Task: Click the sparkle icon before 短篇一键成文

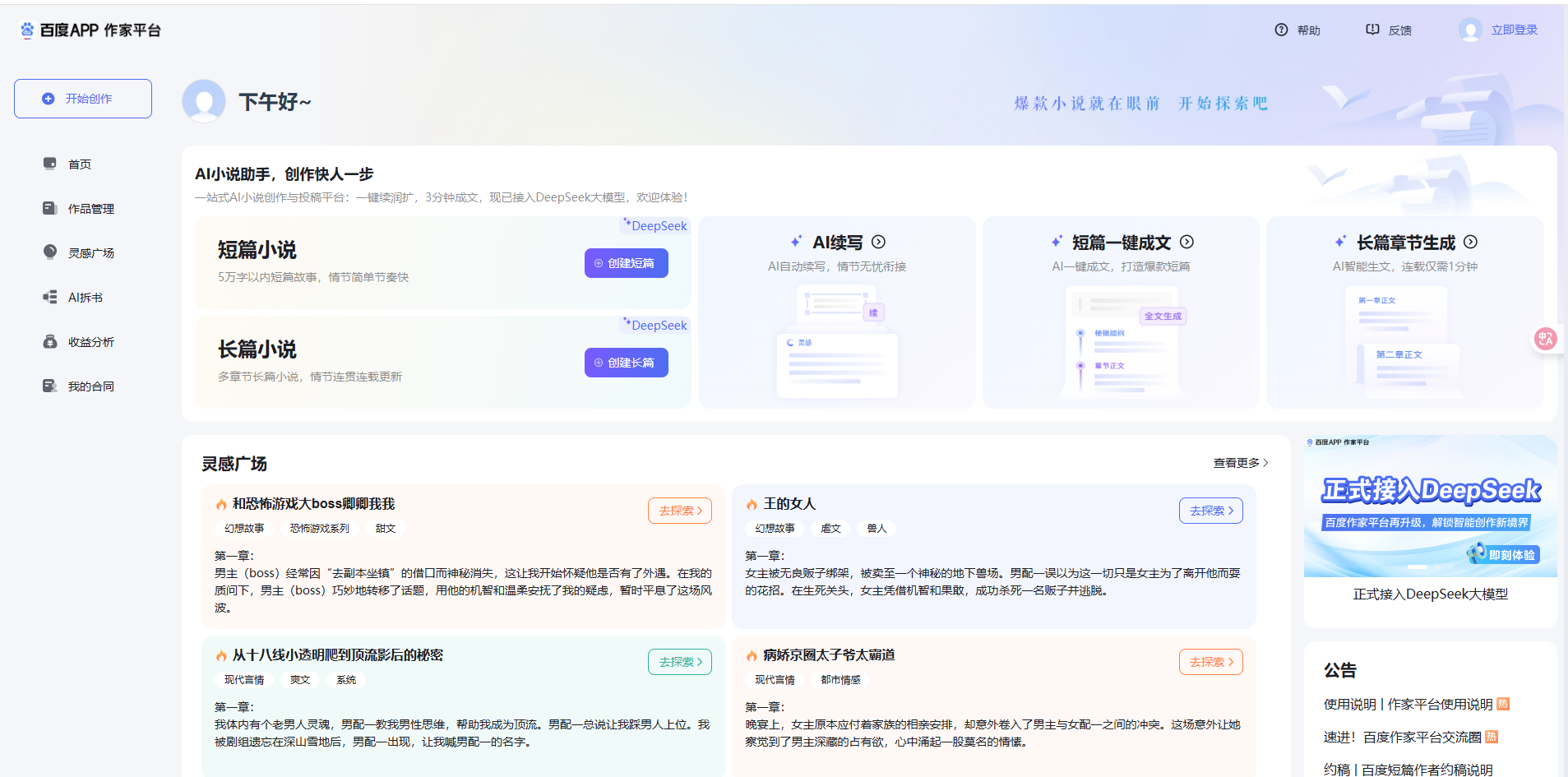Action: pyautogui.click(x=1057, y=241)
